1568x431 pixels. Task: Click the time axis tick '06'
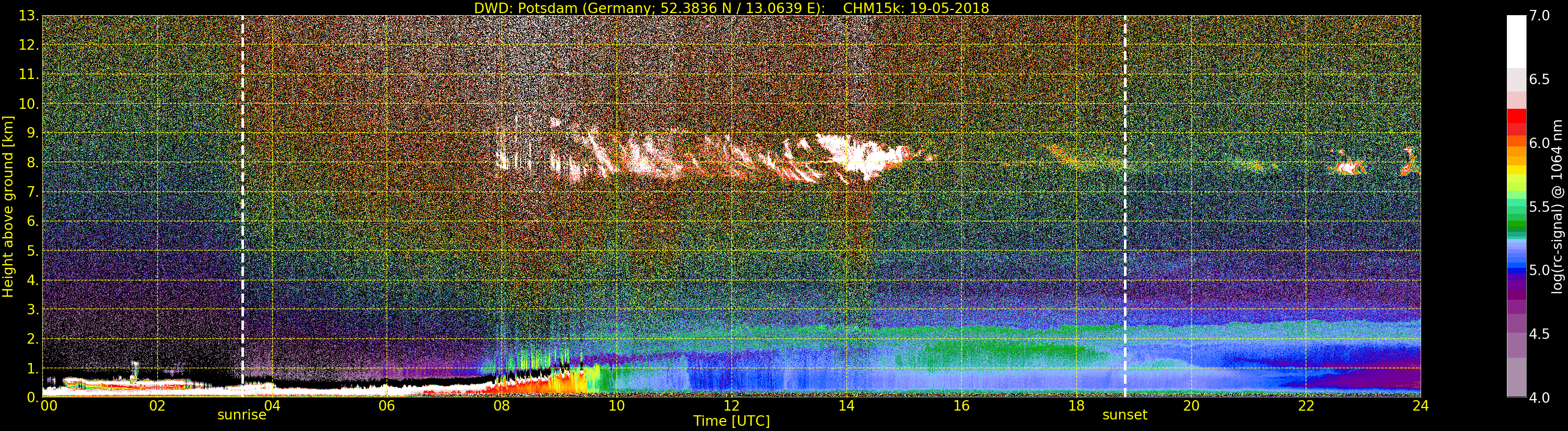387,406
